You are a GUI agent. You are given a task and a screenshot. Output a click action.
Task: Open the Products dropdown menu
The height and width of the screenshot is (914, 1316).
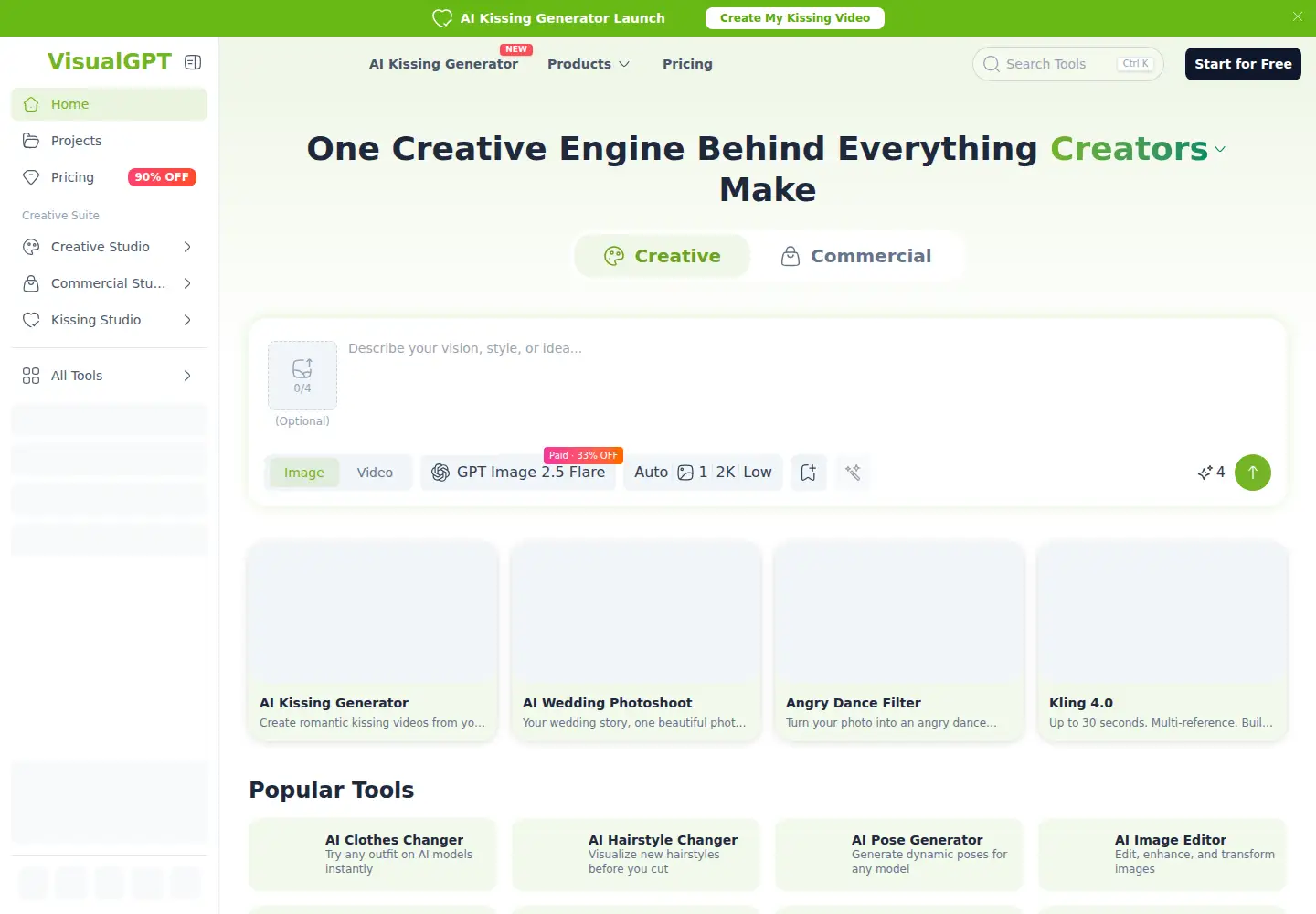coord(589,64)
